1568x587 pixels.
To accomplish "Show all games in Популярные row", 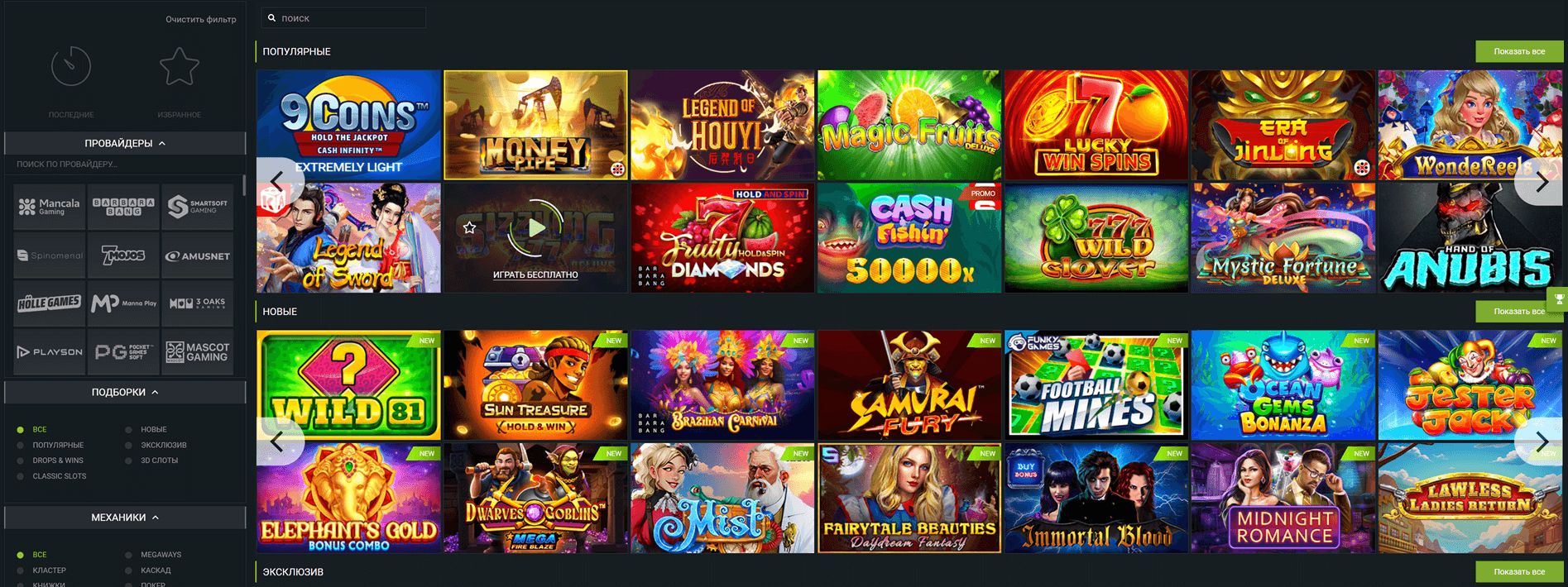I will tap(1519, 51).
